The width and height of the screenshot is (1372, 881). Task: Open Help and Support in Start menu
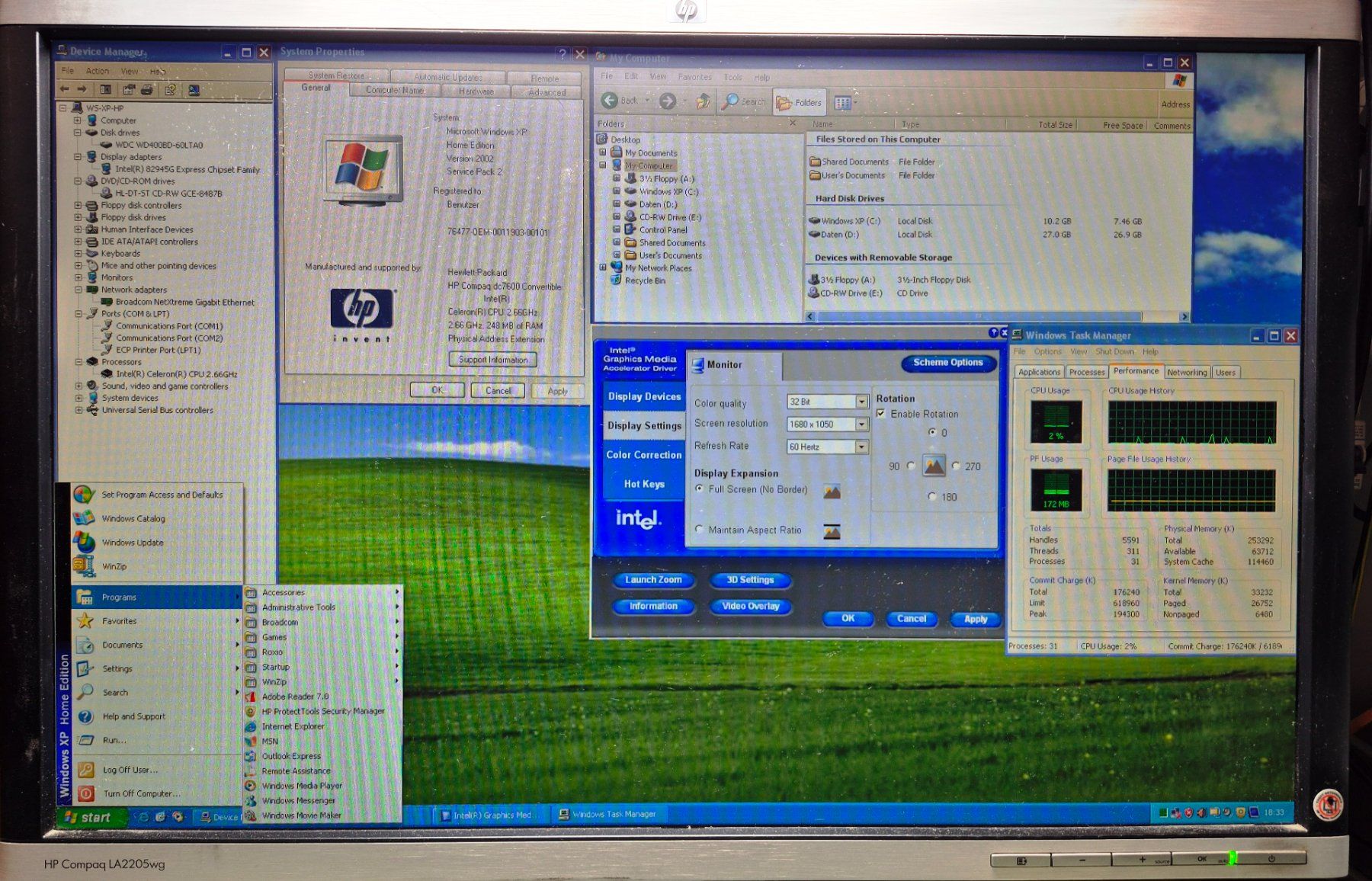click(x=133, y=716)
